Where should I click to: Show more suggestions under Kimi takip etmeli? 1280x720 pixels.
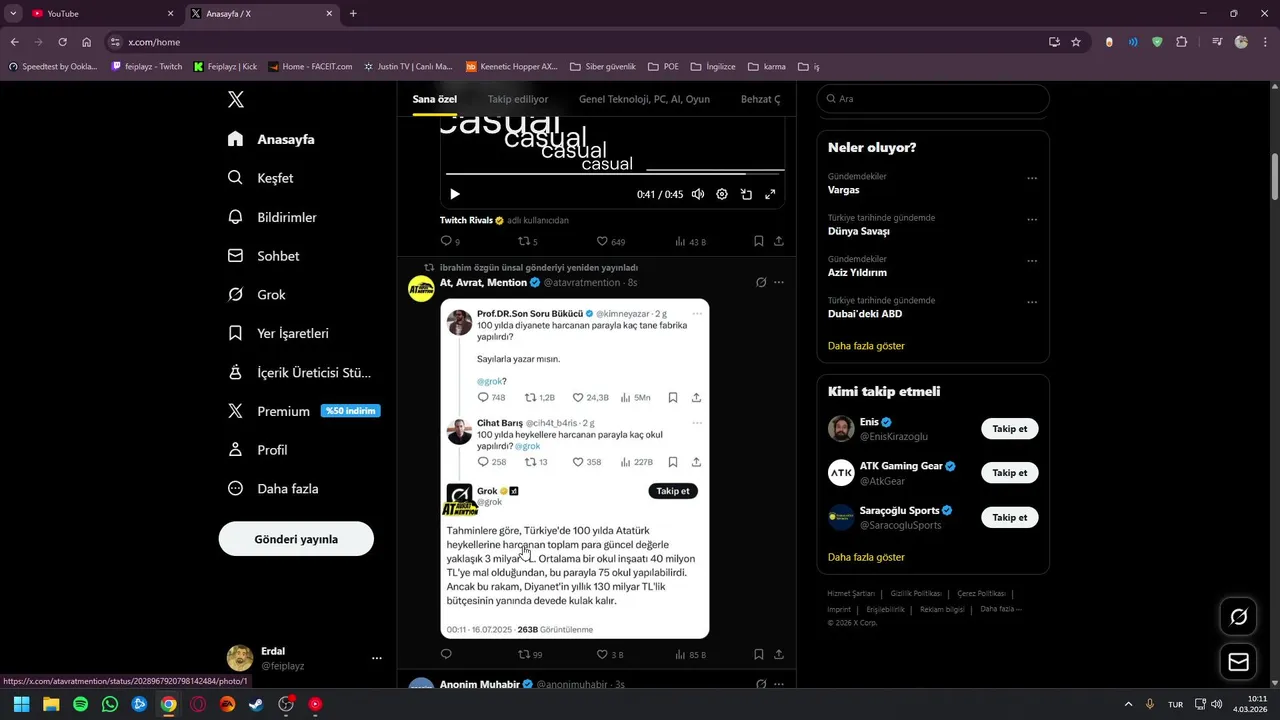[866, 557]
